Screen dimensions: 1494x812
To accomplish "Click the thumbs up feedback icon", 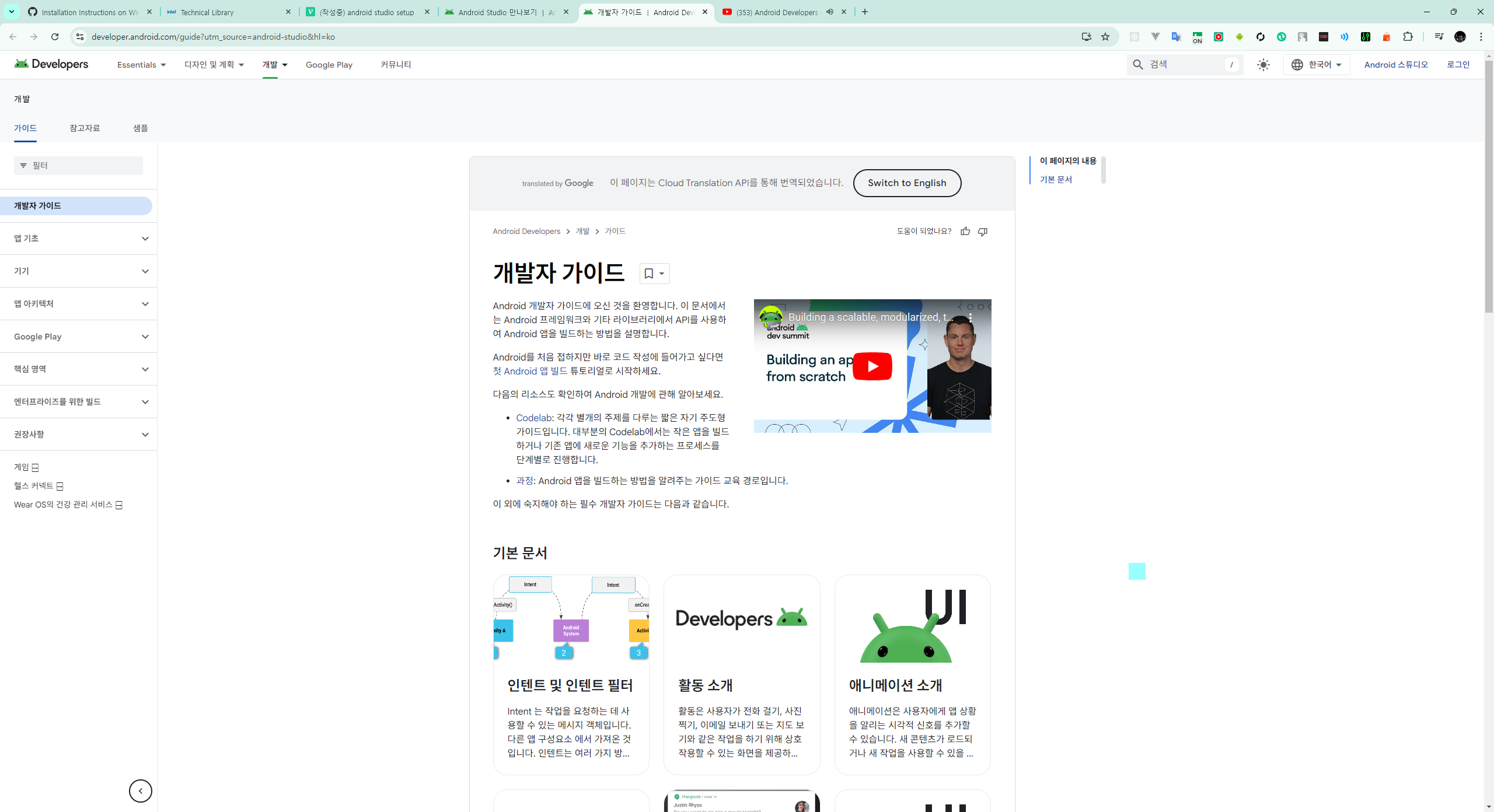I will point(965,232).
